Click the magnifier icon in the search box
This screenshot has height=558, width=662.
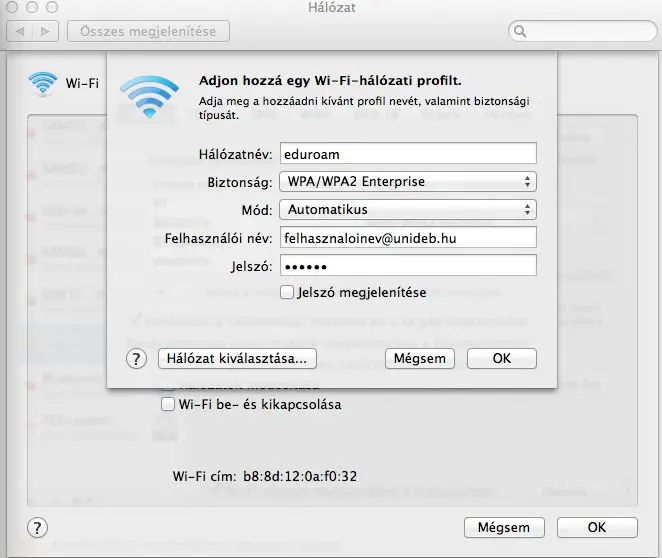click(520, 32)
